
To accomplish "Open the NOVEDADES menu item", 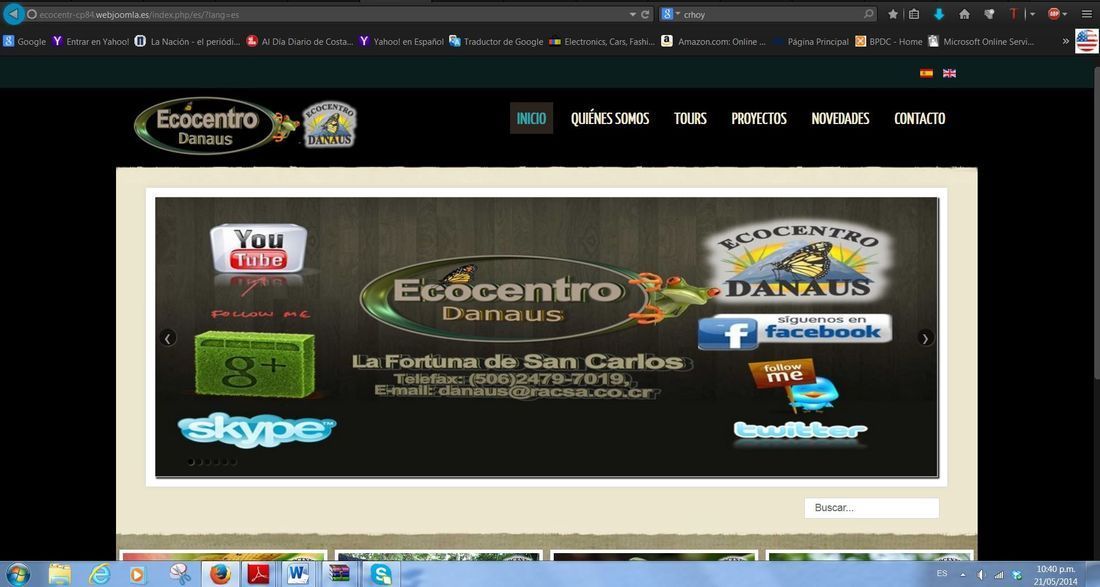I will tap(840, 119).
